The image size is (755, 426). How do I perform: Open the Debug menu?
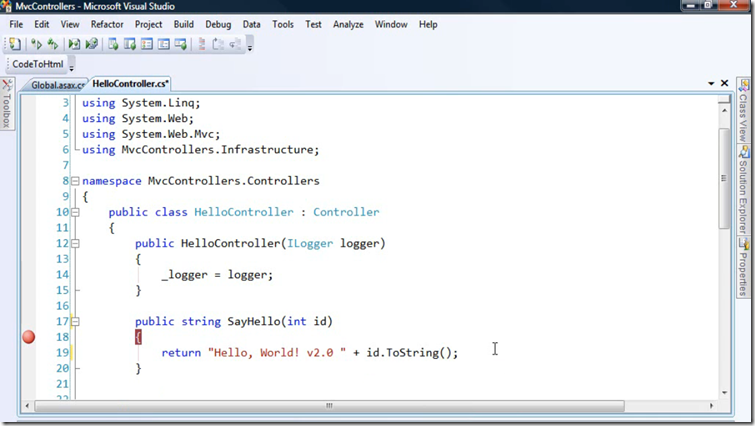(218, 24)
